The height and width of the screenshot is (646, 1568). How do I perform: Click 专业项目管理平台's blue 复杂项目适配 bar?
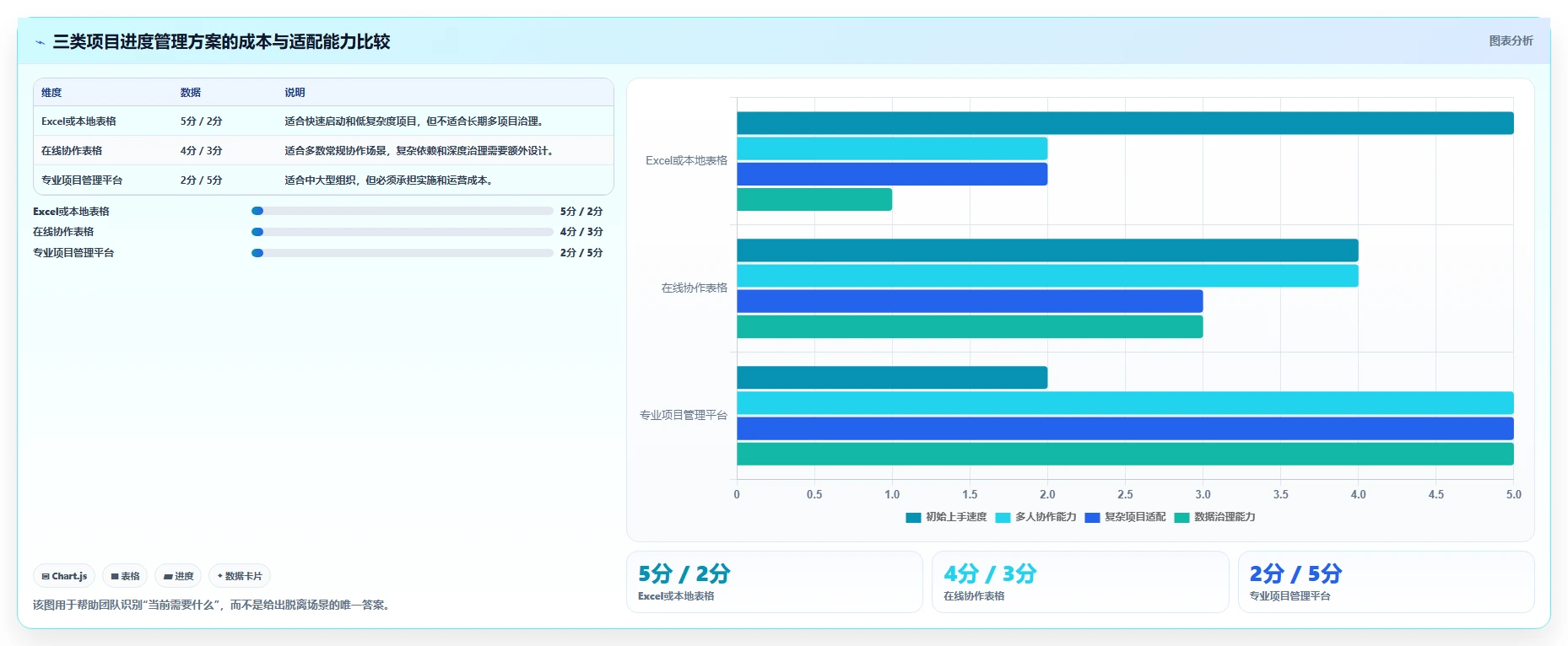pos(1125,428)
